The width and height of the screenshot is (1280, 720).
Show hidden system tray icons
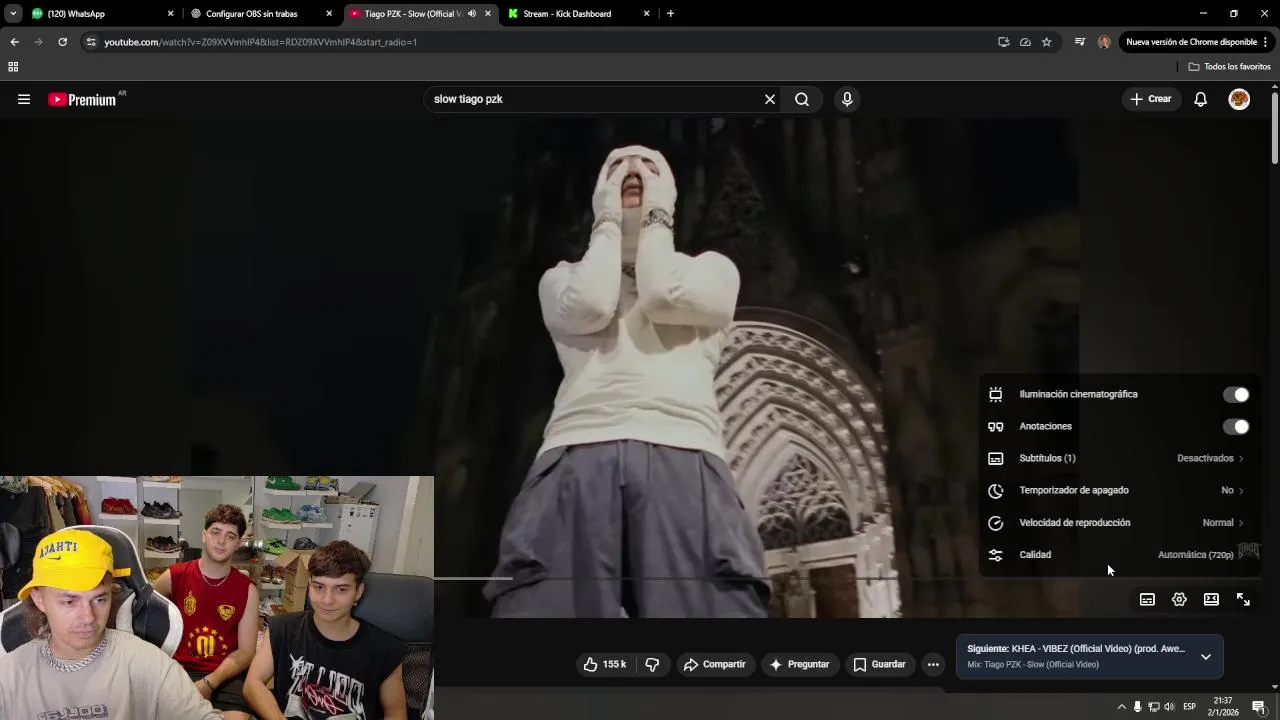[1121, 707]
